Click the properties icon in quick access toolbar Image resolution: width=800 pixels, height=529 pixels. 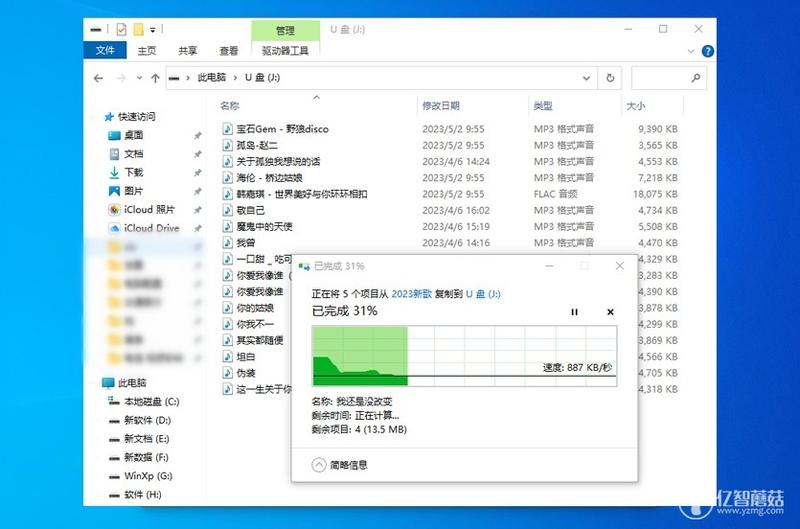click(x=121, y=30)
